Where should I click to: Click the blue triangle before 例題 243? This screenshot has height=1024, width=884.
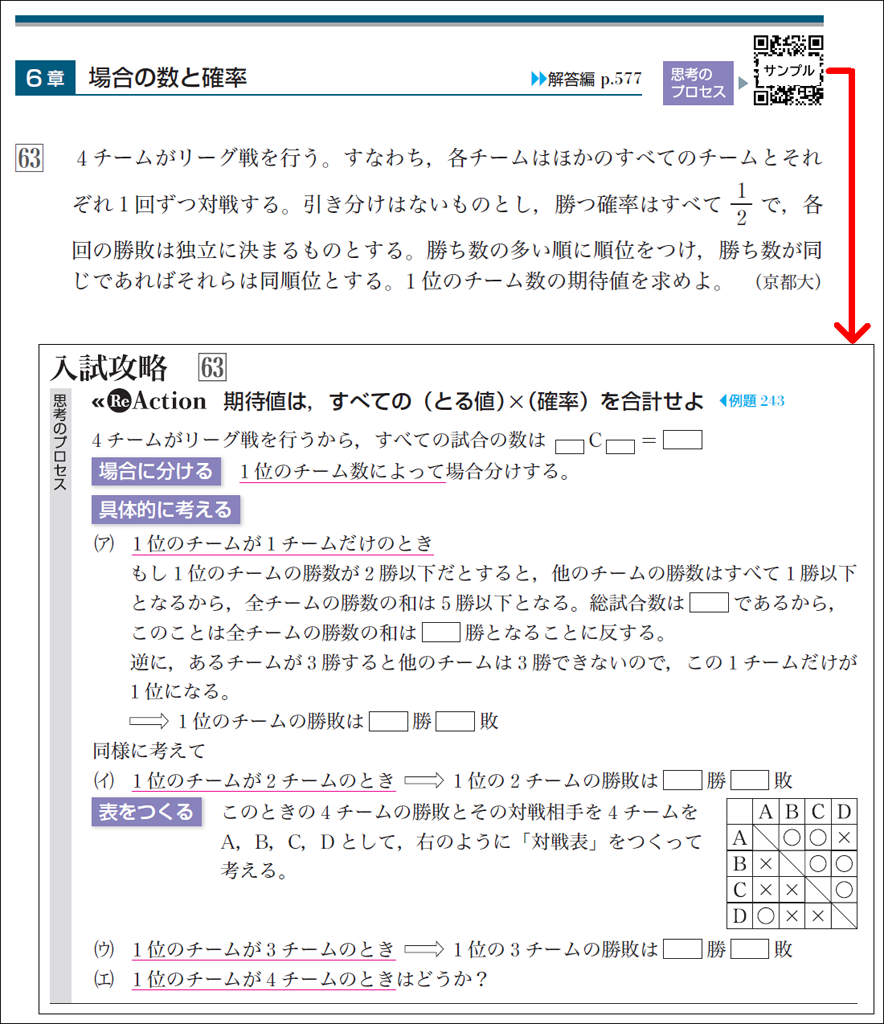click(x=724, y=402)
